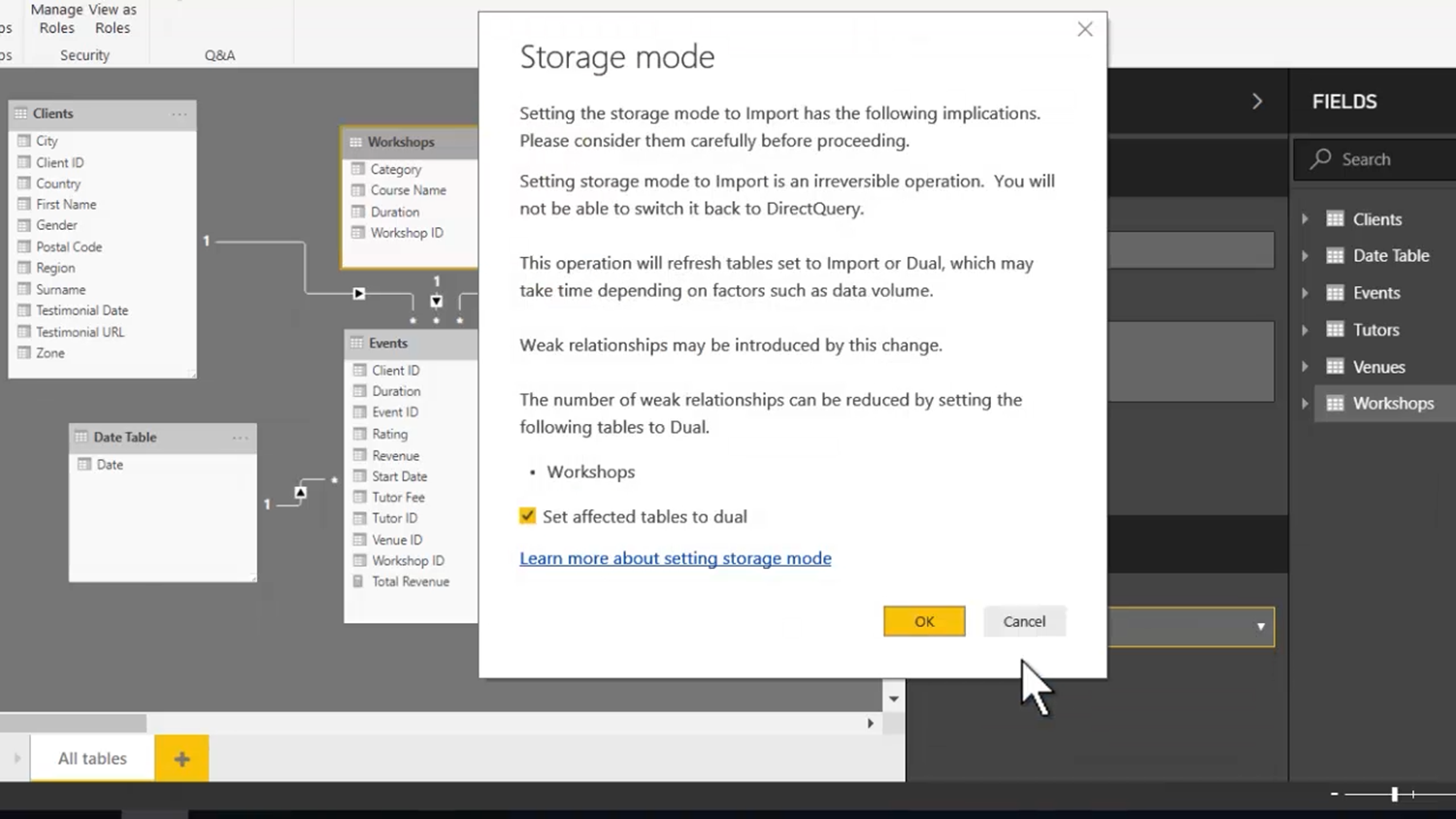Image resolution: width=1456 pixels, height=819 pixels.
Task: Open the storage mode dropdown arrow
Action: coord(1260,627)
